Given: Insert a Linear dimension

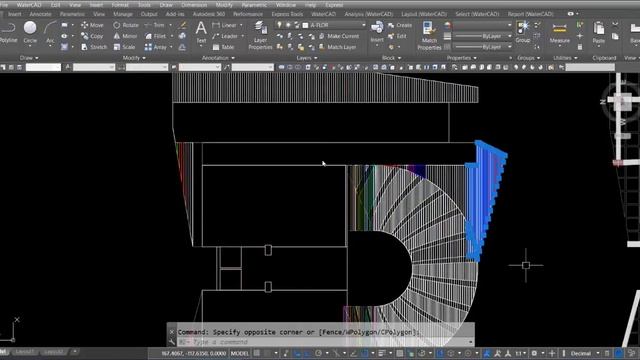Looking at the screenshot, I should point(224,25).
